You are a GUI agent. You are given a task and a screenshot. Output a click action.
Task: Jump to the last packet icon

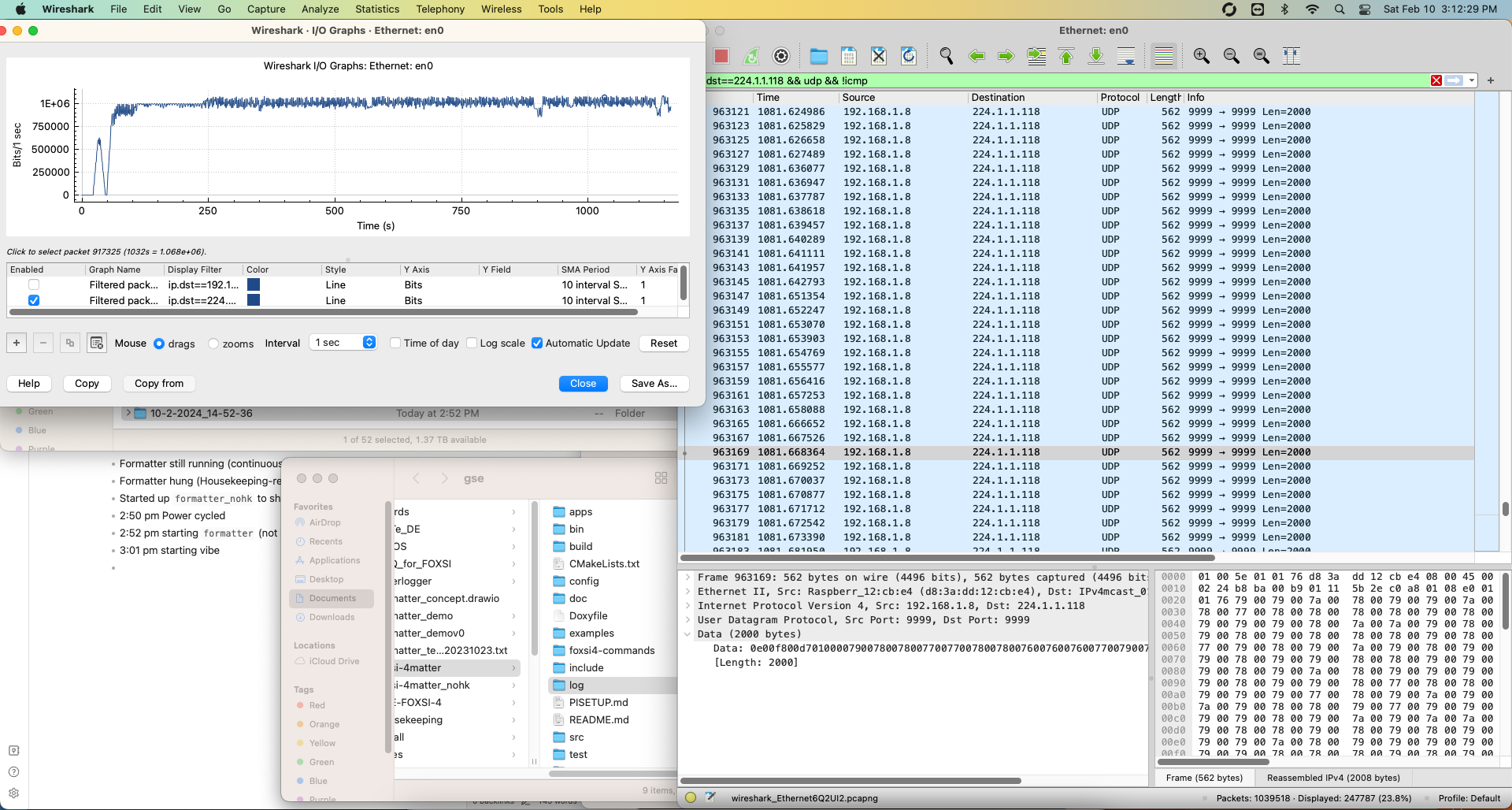[1096, 56]
